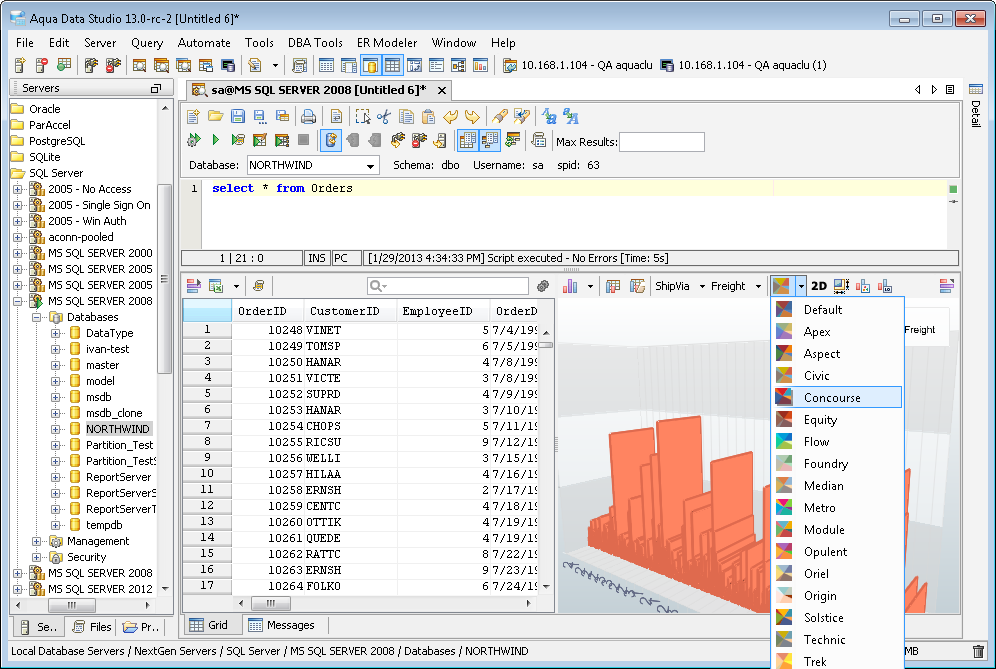Select the Metro palette option
This screenshot has width=996, height=669.
click(838, 508)
